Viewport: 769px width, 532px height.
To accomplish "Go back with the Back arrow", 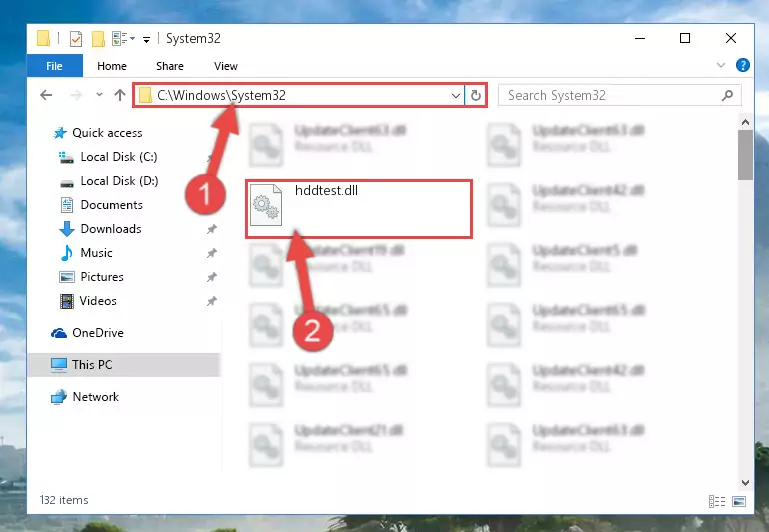I will 46,95.
